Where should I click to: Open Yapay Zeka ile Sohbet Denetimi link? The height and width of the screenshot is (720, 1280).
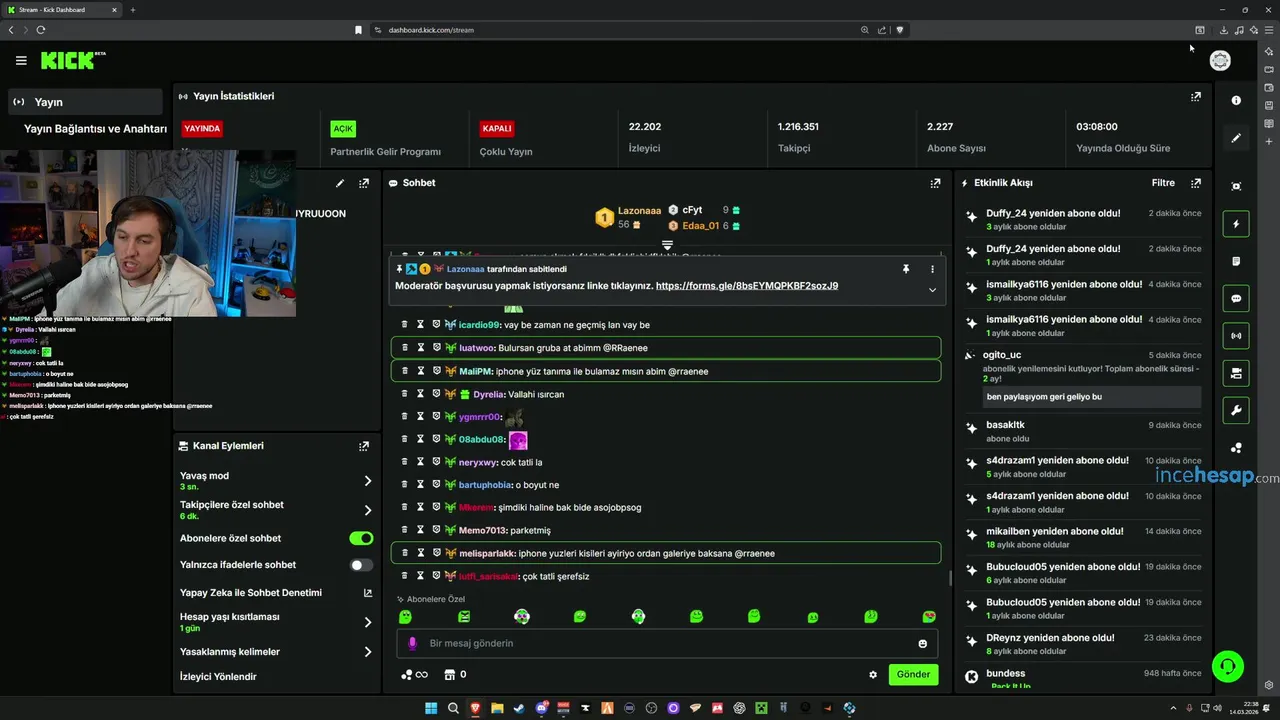coord(275,593)
